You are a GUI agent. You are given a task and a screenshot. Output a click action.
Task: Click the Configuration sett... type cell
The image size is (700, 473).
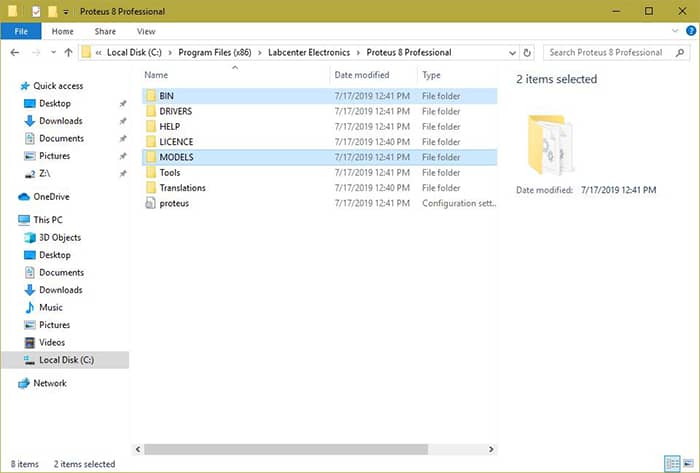pos(458,203)
